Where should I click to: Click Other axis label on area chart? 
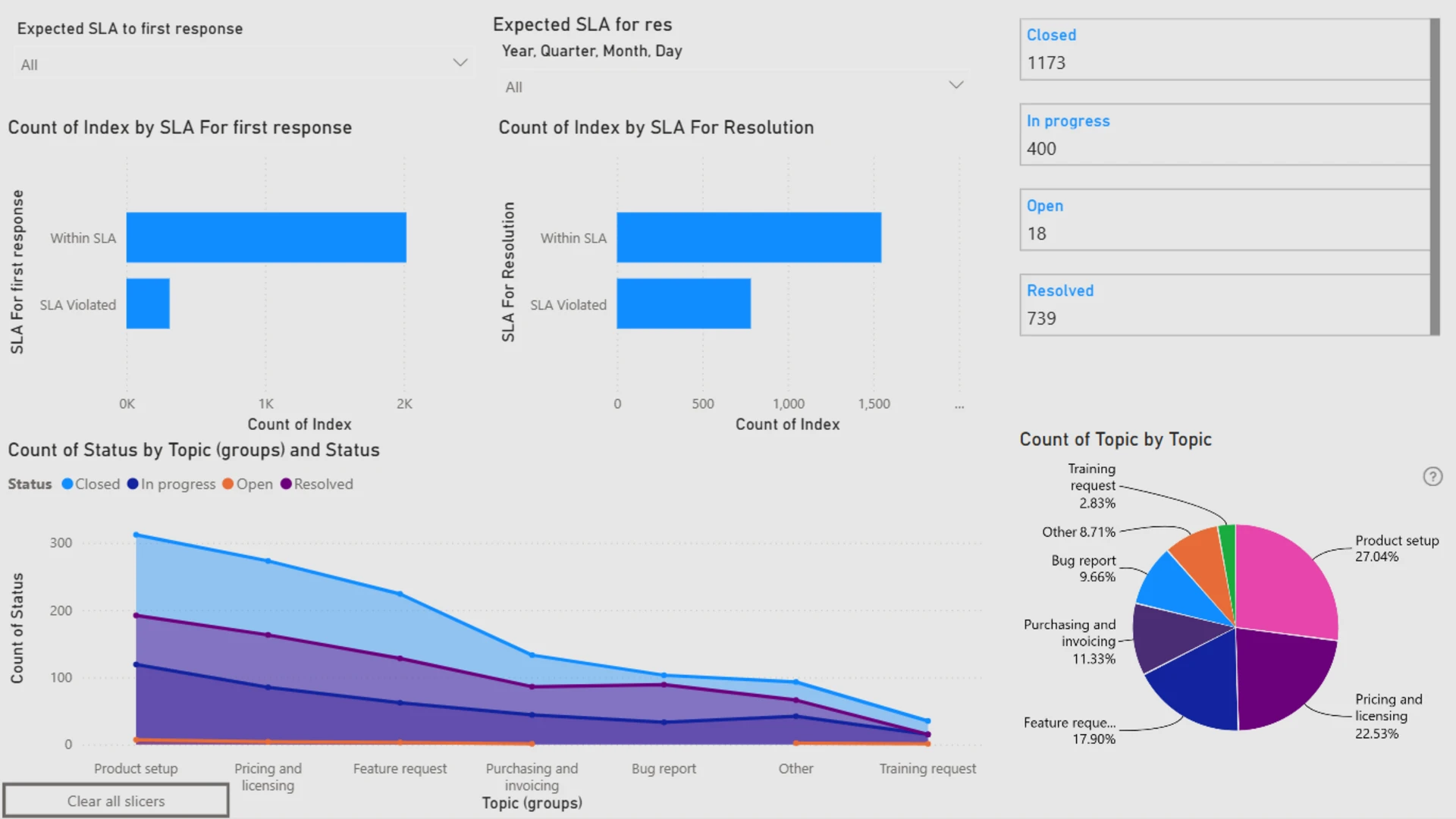tap(795, 768)
